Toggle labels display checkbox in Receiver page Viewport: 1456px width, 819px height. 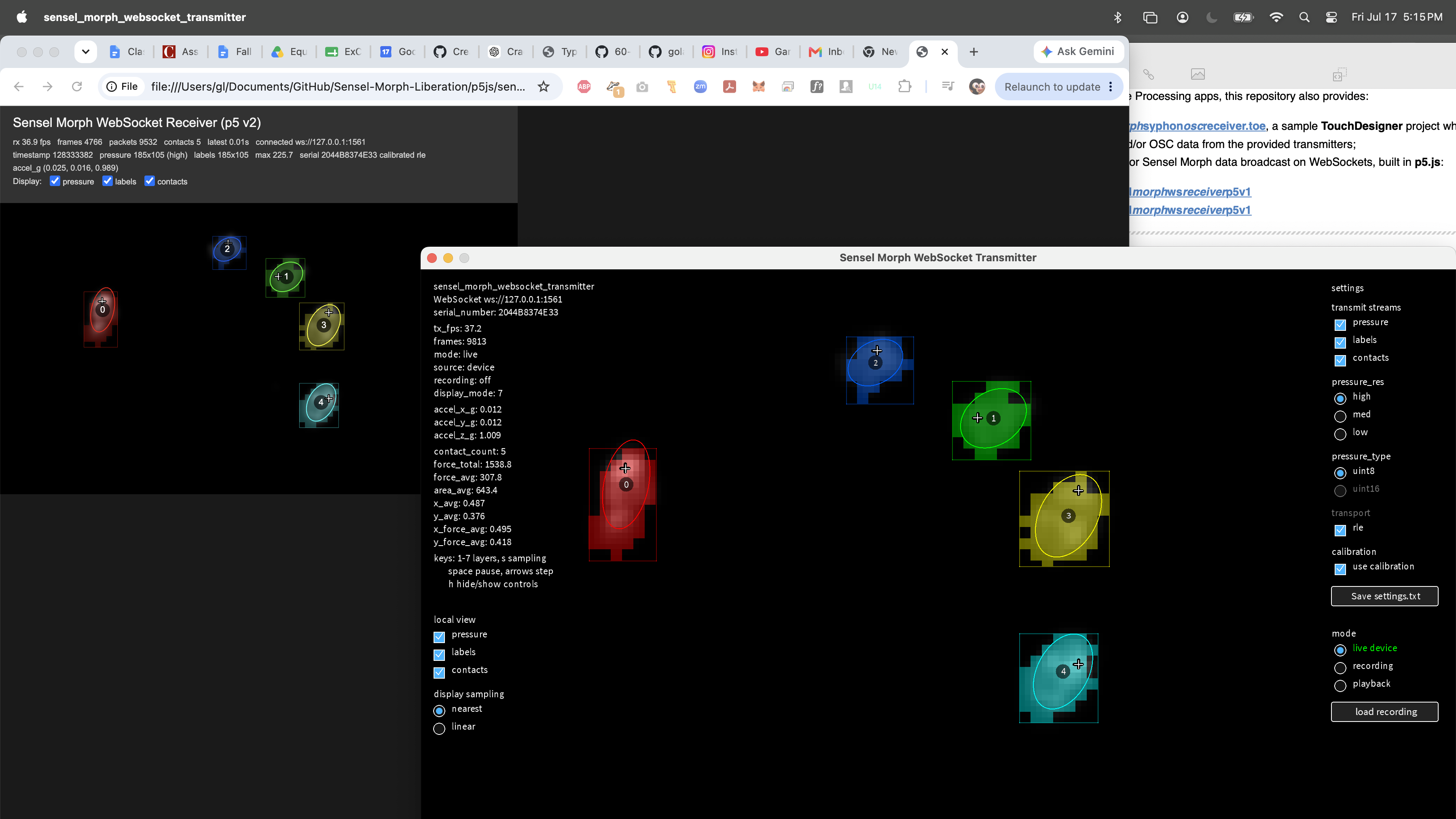point(107,181)
